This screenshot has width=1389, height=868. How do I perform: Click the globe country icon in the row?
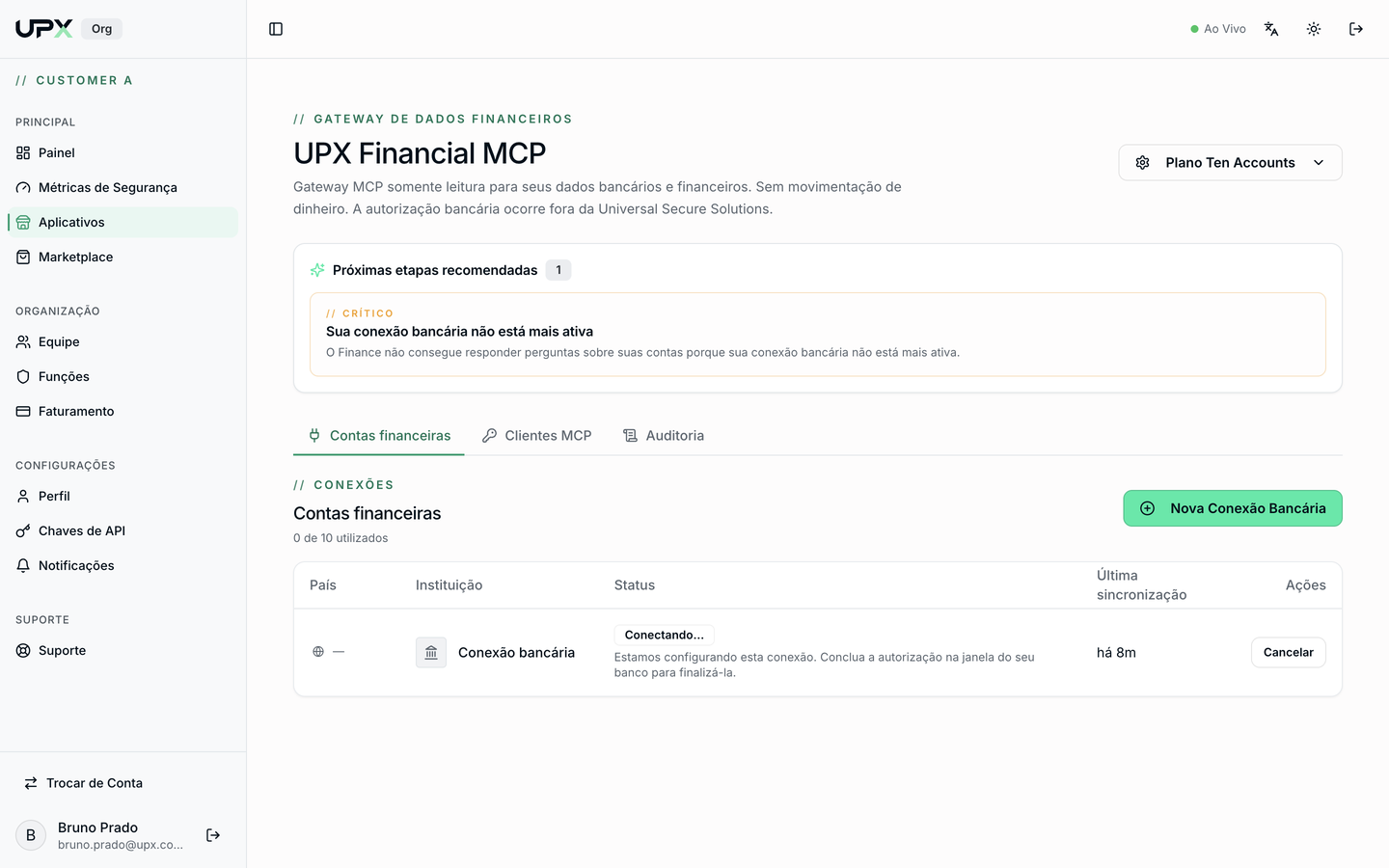coord(318,652)
